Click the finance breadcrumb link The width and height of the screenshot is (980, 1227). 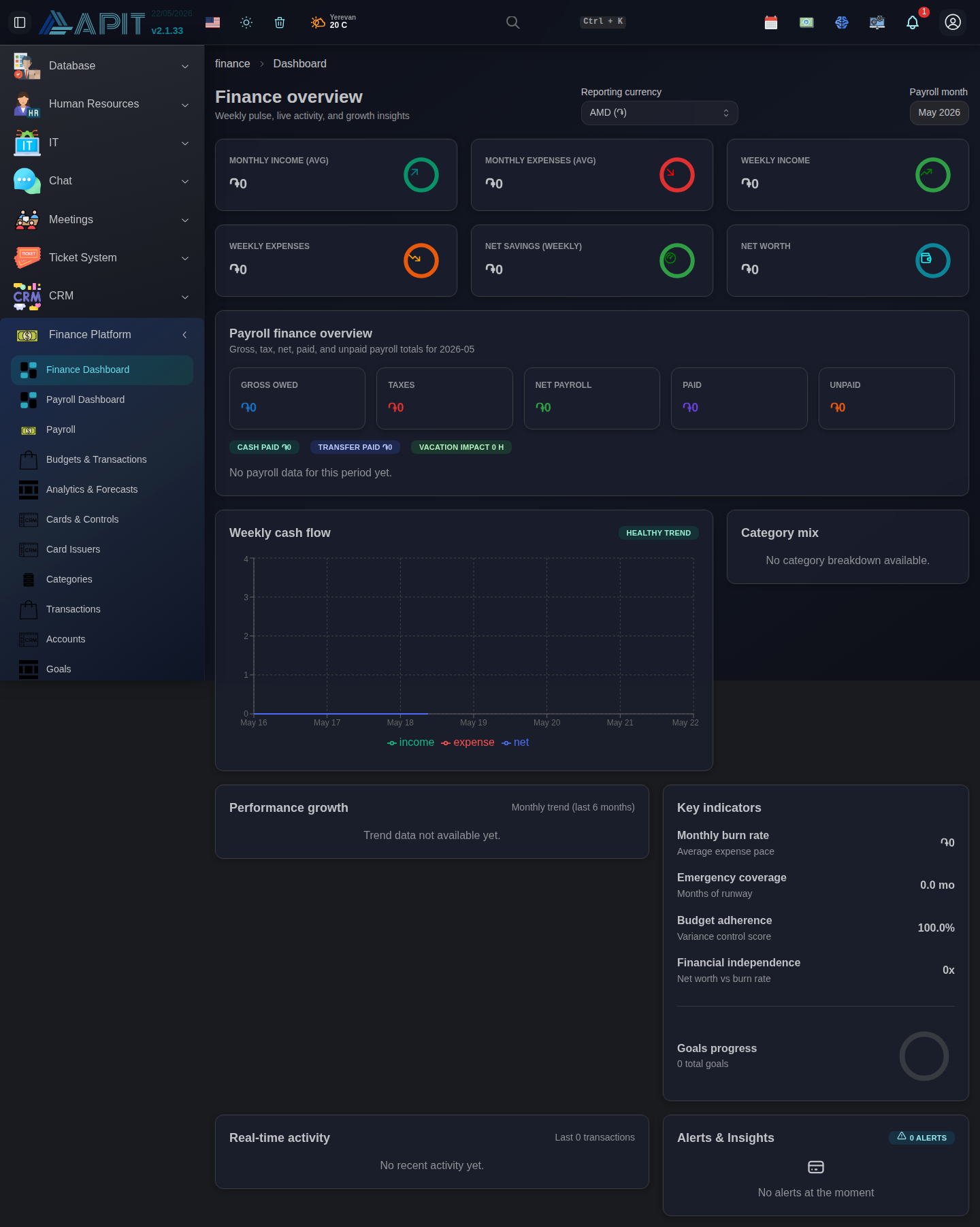click(x=233, y=64)
